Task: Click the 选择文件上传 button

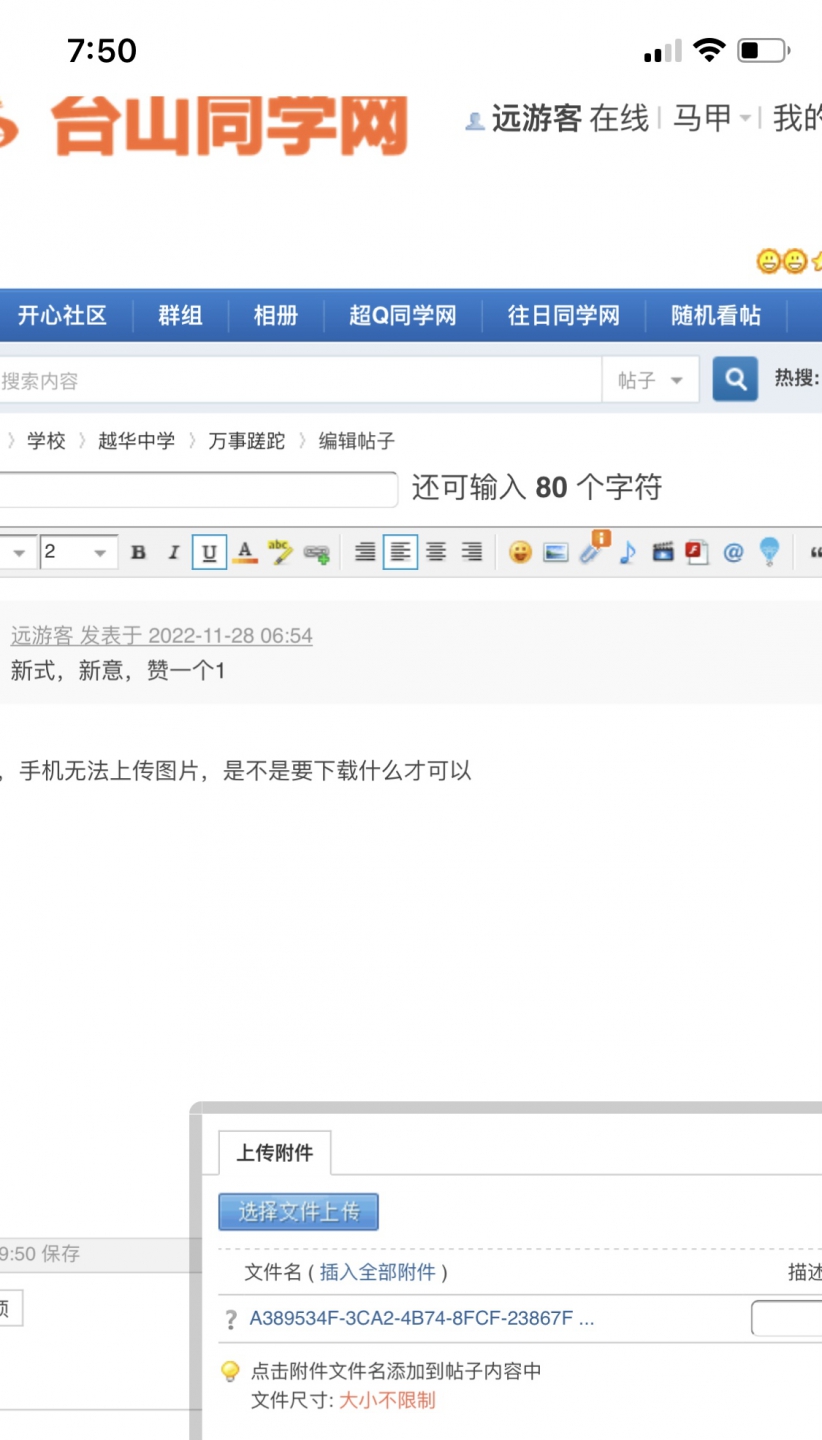Action: [x=298, y=1212]
